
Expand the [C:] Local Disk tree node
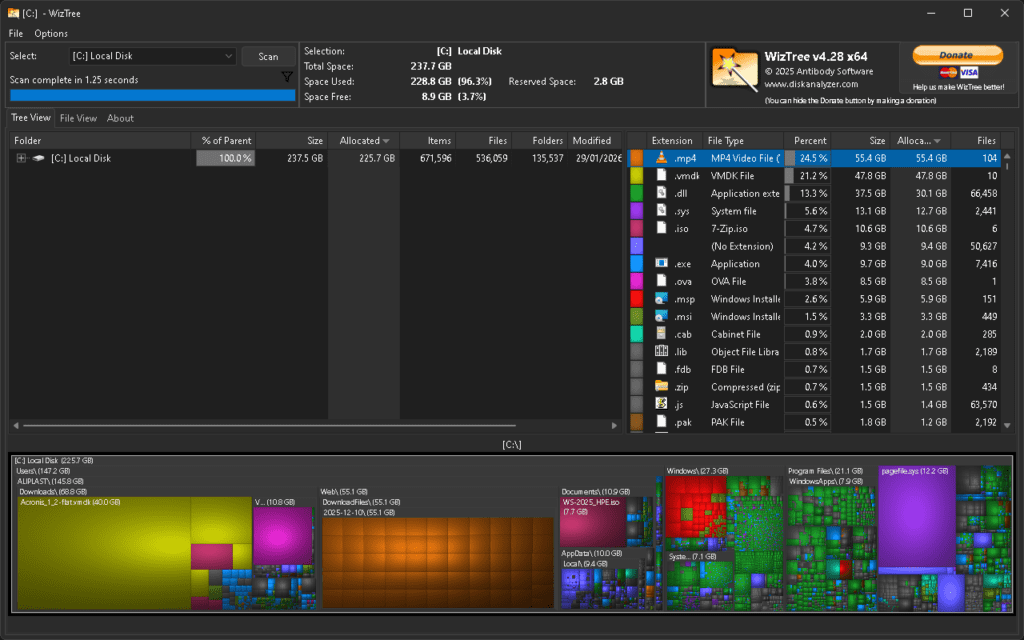[21, 158]
